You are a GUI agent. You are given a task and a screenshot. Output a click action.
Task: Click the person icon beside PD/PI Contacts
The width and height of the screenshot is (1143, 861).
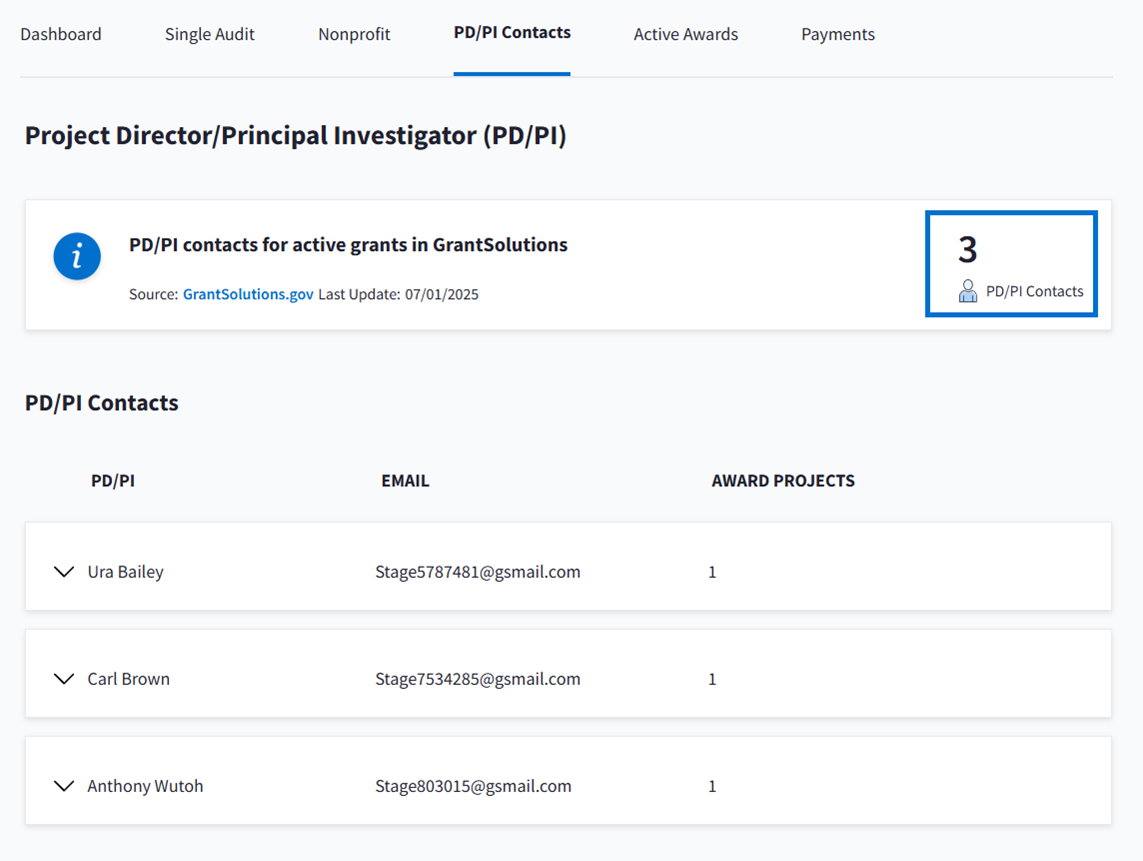967,291
